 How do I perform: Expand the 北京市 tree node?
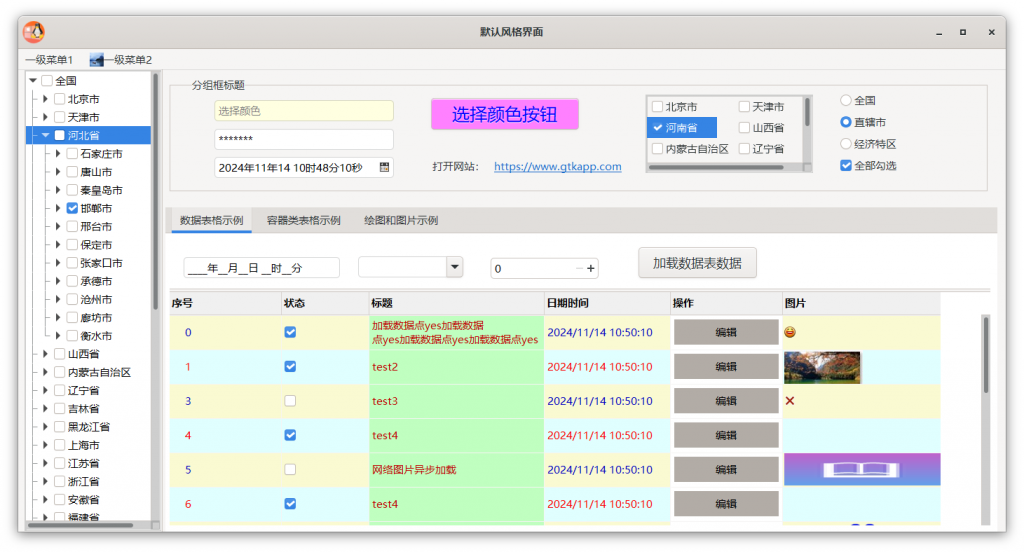coord(45,99)
